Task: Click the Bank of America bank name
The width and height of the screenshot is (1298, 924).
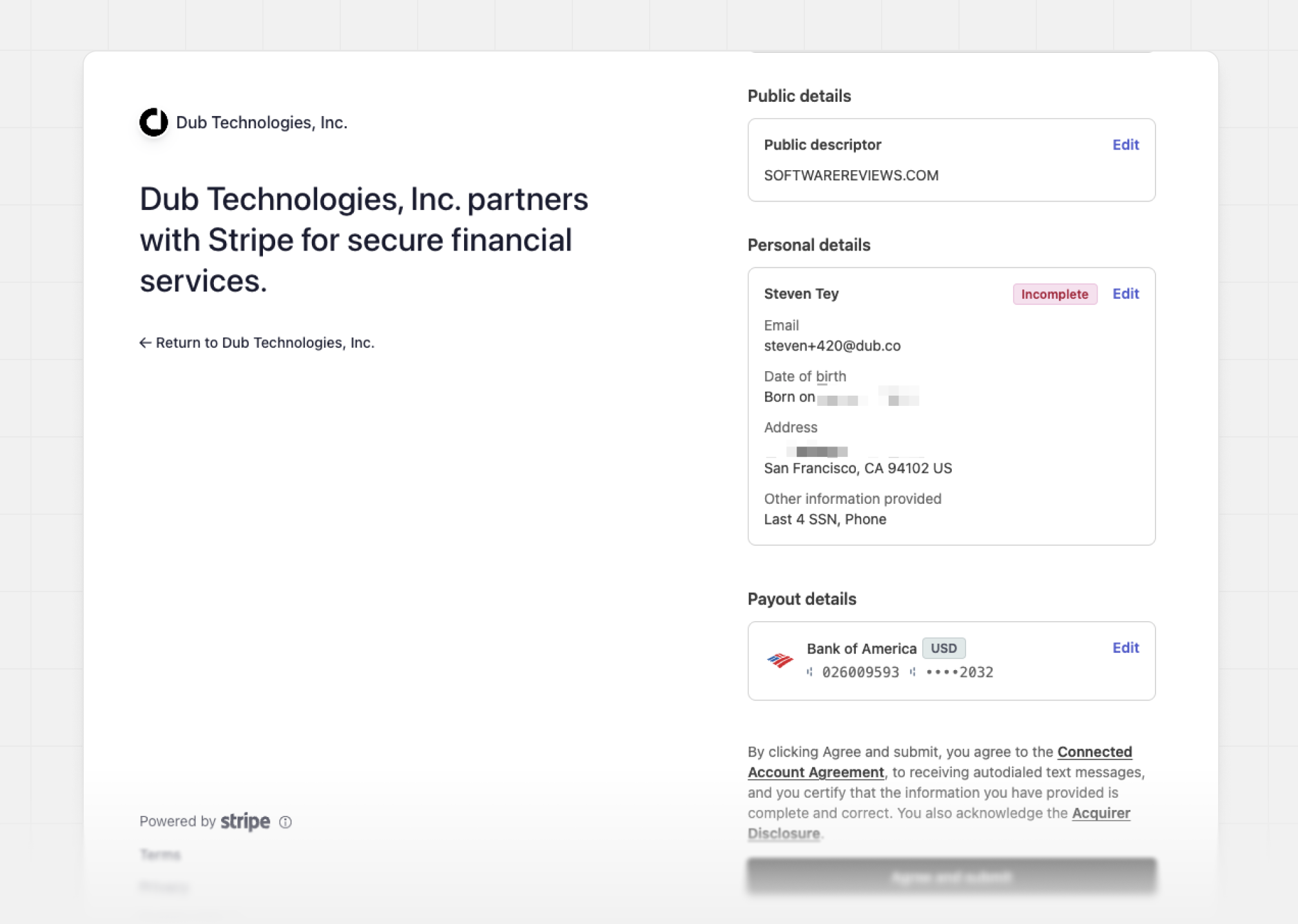Action: [x=861, y=649]
